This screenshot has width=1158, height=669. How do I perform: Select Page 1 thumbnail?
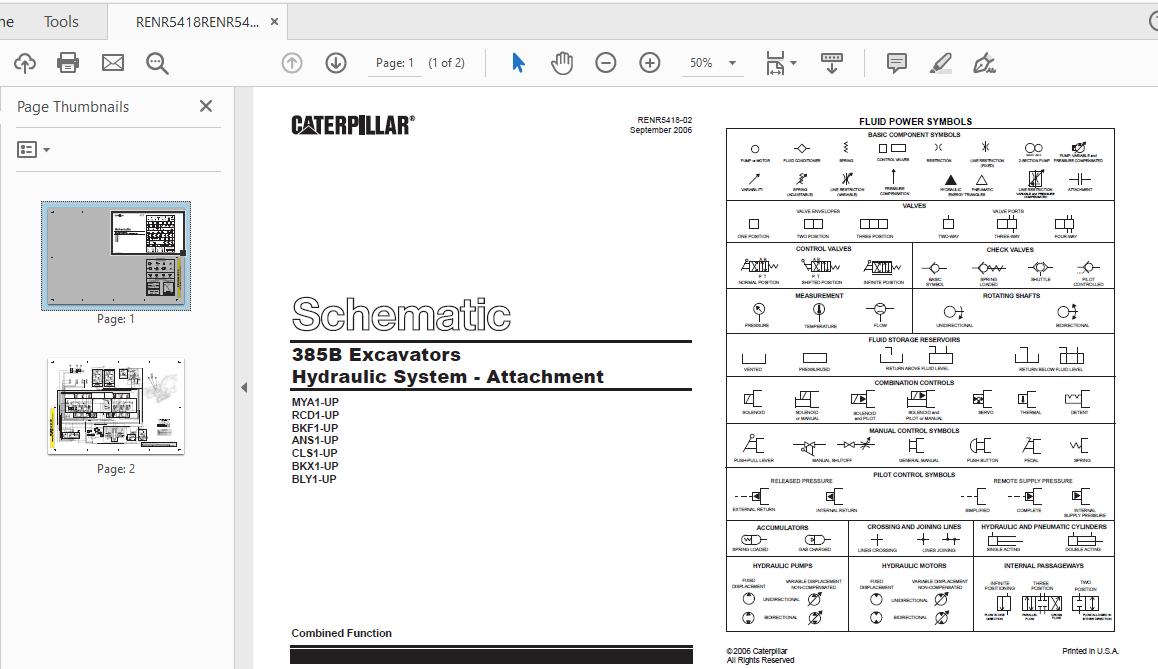[x=116, y=255]
